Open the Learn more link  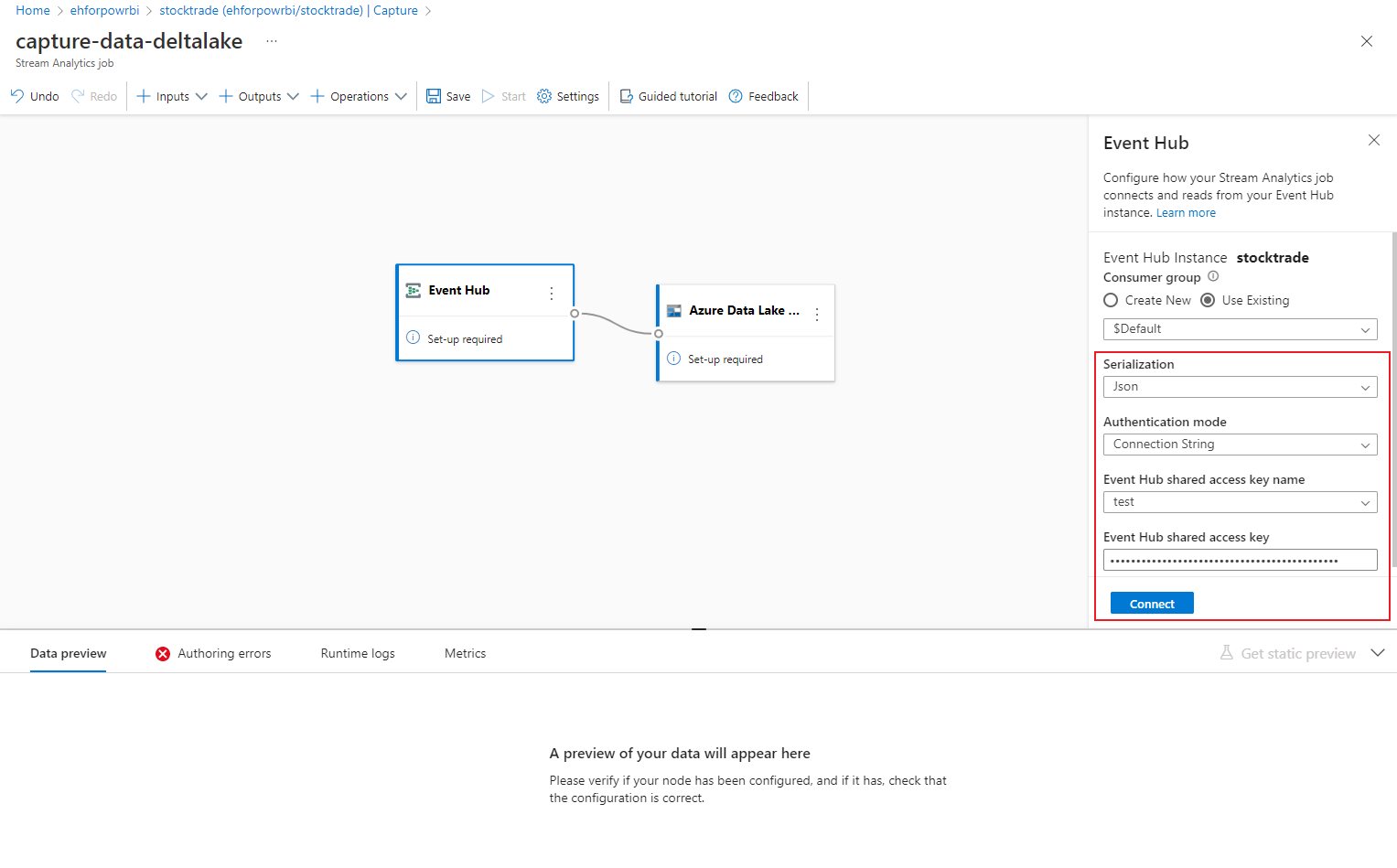tap(1186, 213)
